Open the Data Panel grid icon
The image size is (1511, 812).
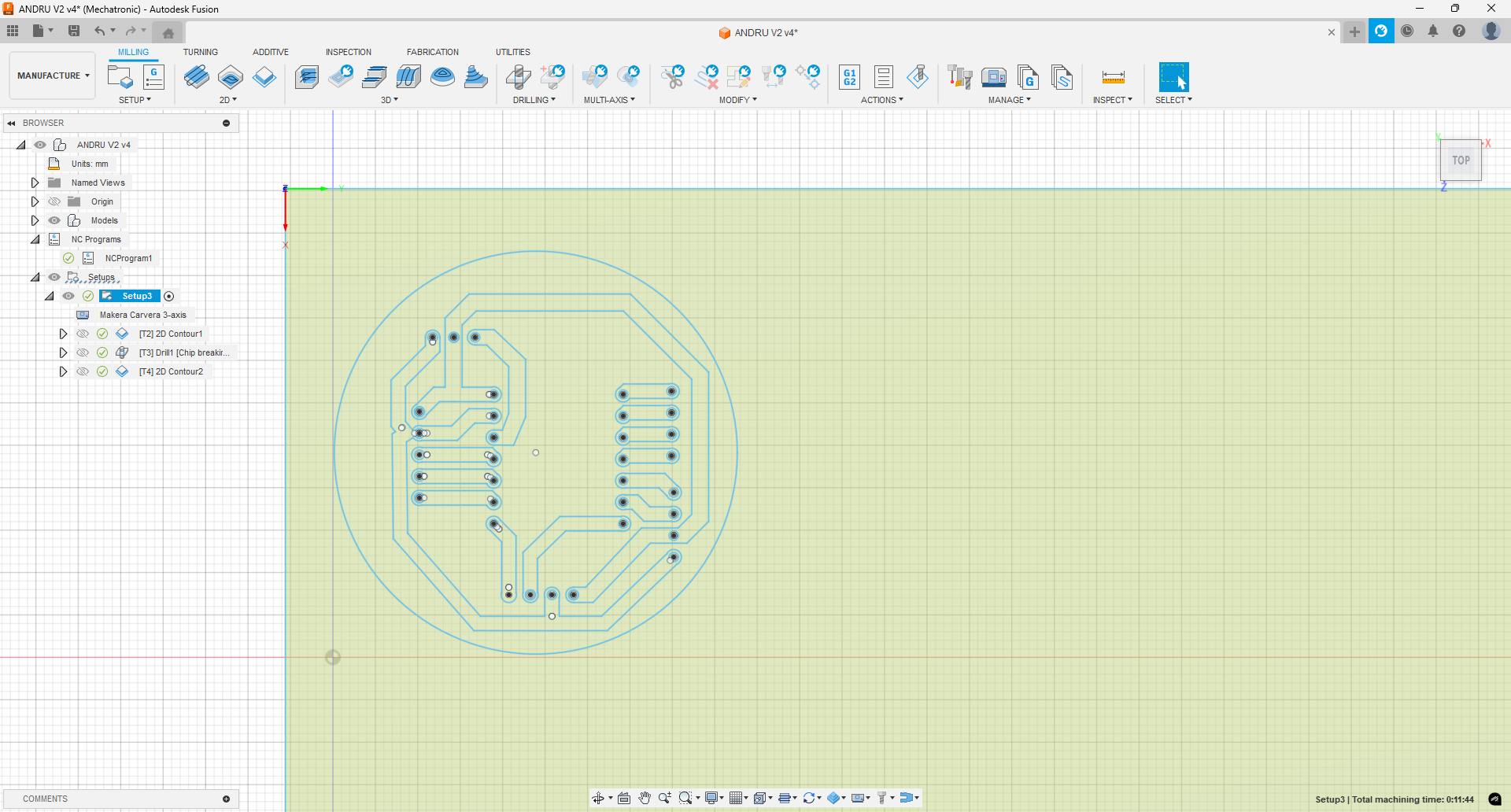13,31
